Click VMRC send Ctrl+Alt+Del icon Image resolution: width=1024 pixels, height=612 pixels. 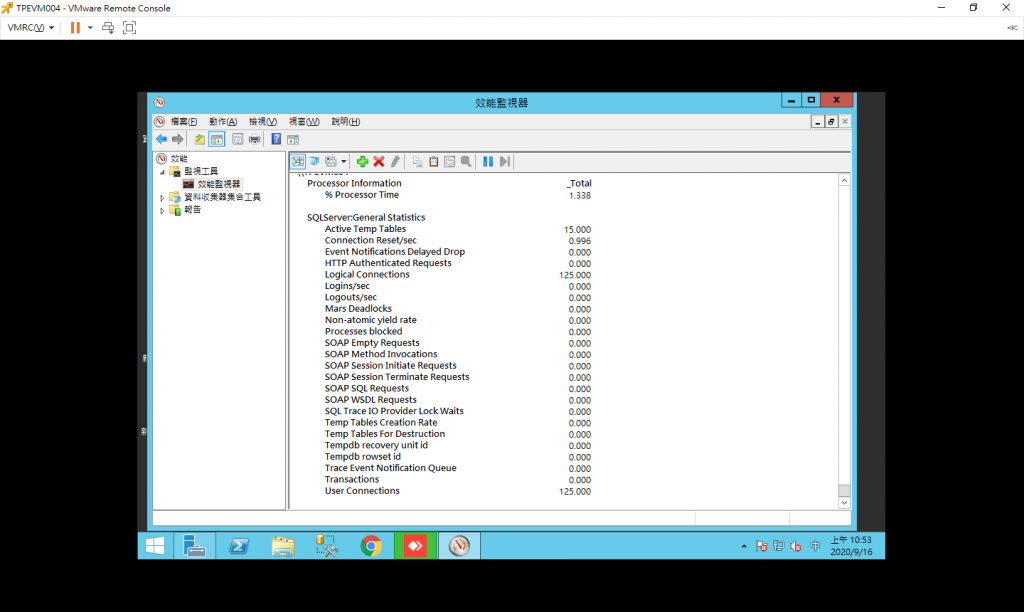click(108, 27)
